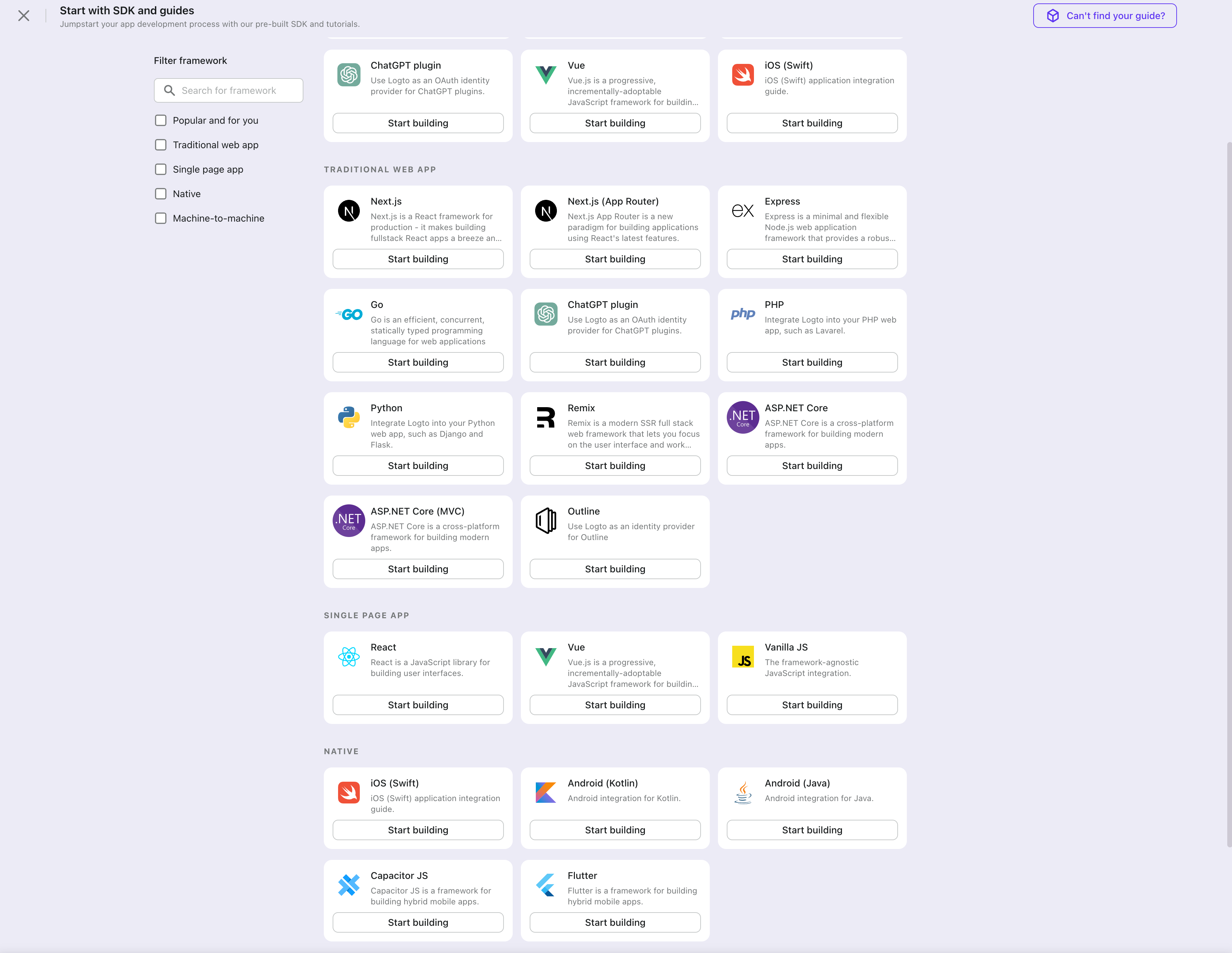The width and height of the screenshot is (1232, 953).
Task: Click the Vue logo in the top row card
Action: pos(545,75)
